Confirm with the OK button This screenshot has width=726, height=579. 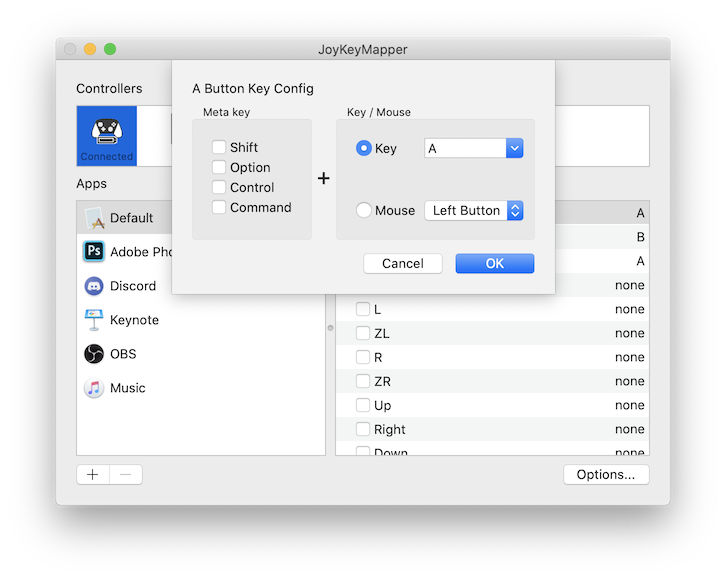point(494,263)
